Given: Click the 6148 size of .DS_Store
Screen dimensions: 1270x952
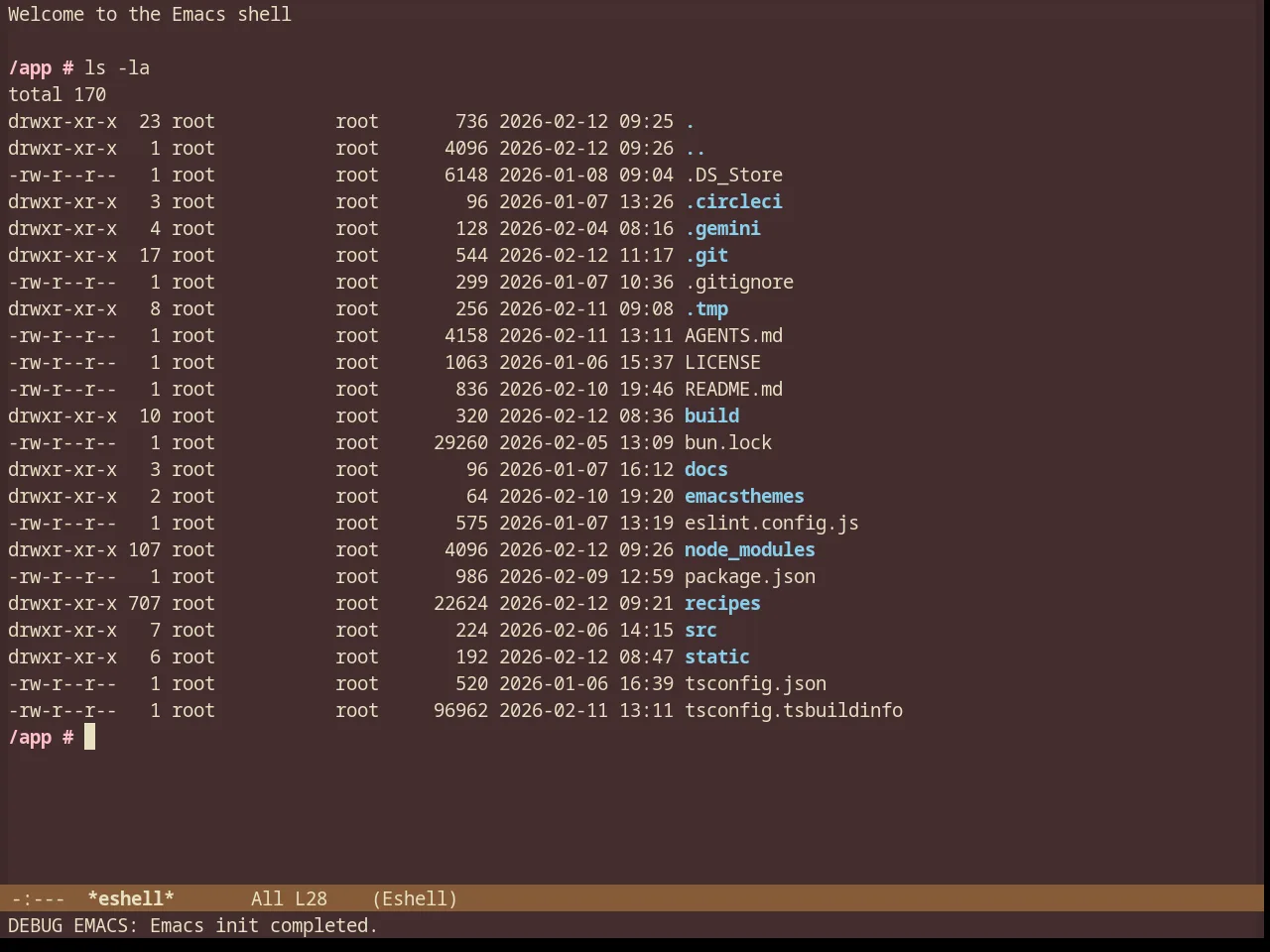Looking at the screenshot, I should coord(466,175).
